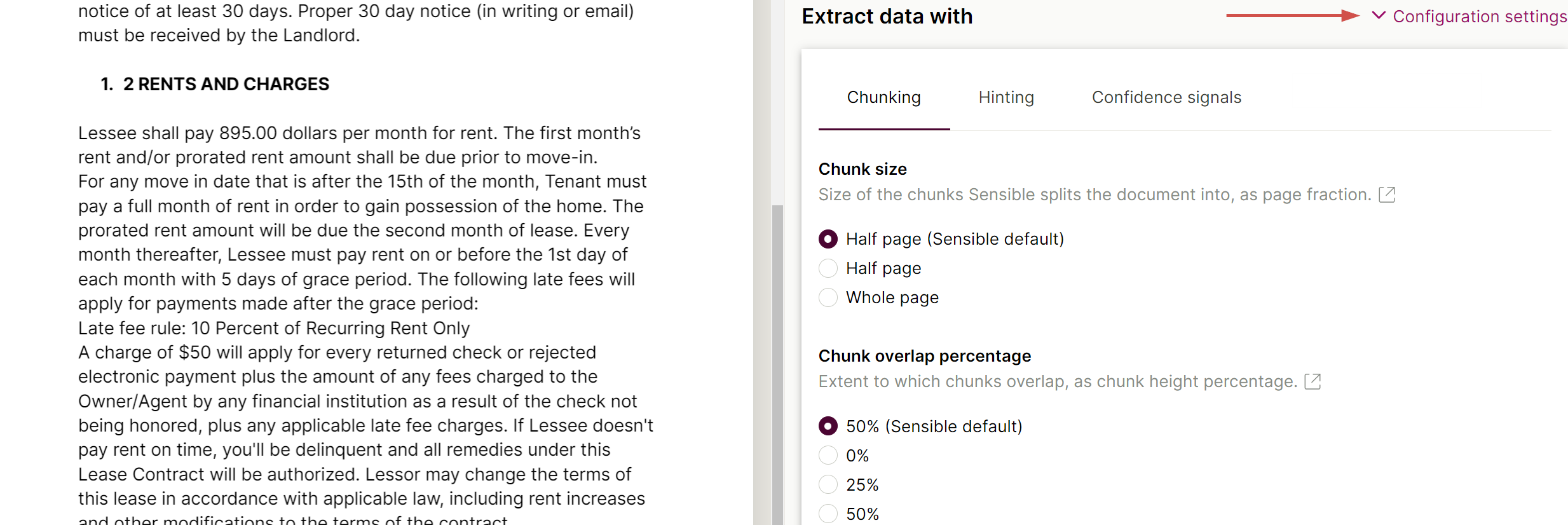Click the document pane vertical scrollbar thumb
1568x525 pixels.
[x=777, y=365]
